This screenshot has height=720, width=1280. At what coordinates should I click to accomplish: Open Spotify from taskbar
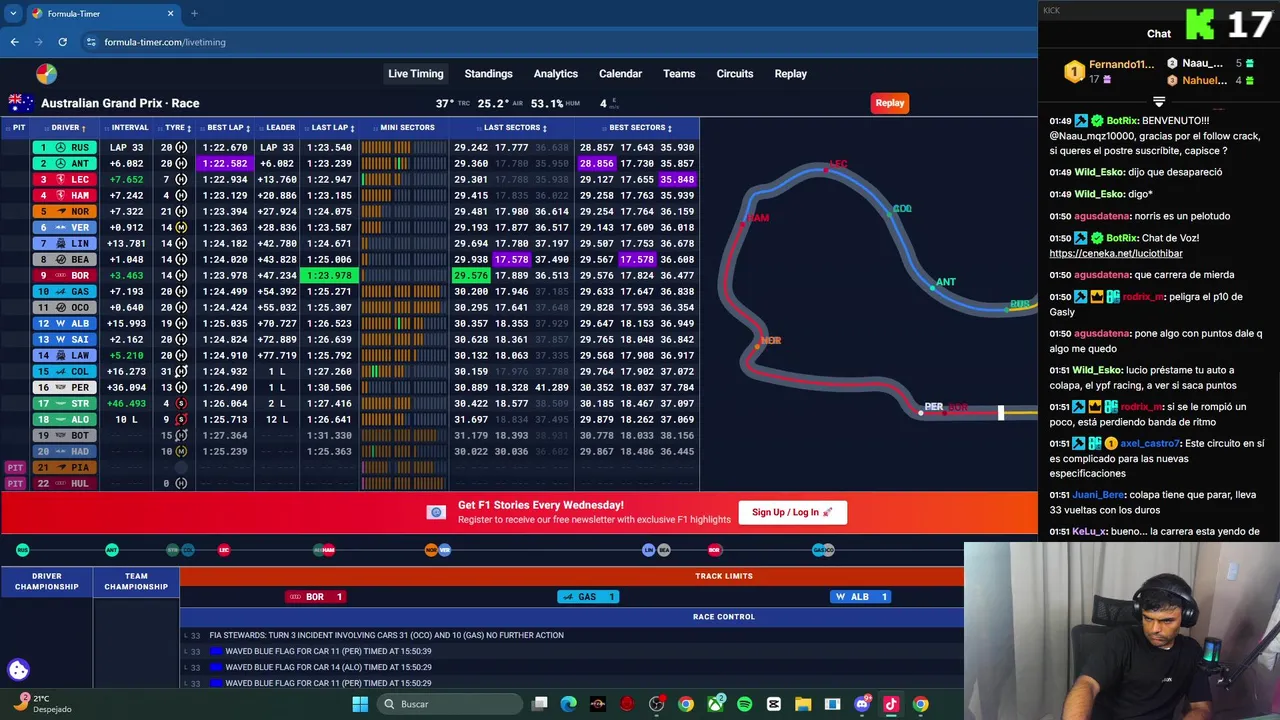point(744,704)
